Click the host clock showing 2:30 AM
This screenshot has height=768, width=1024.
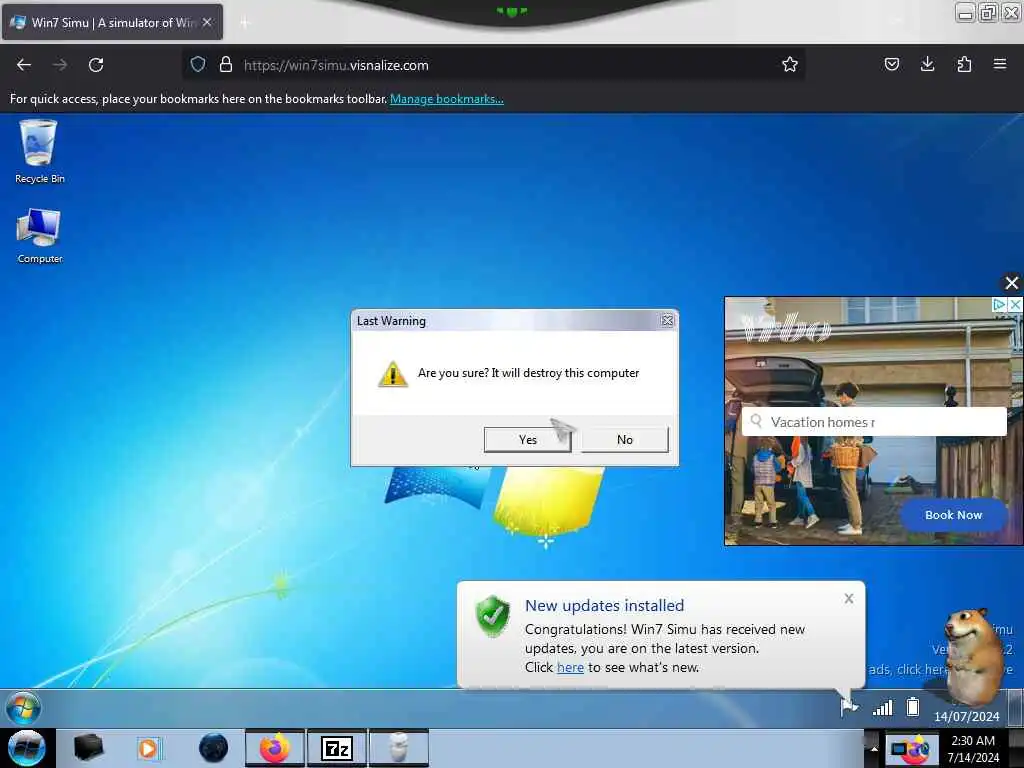[973, 749]
